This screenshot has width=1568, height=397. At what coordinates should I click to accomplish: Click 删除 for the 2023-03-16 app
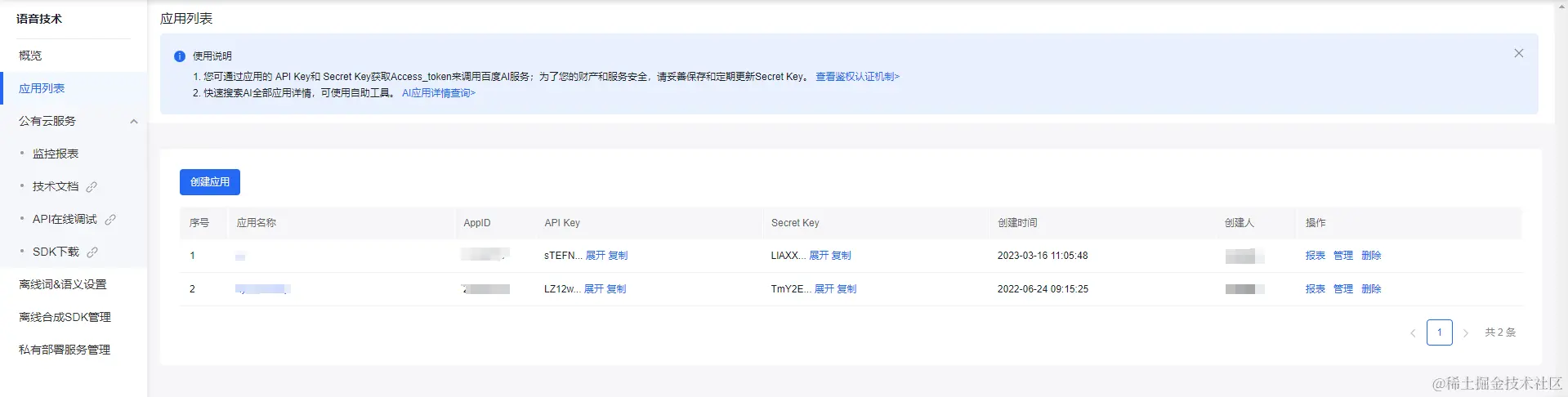(1371, 256)
